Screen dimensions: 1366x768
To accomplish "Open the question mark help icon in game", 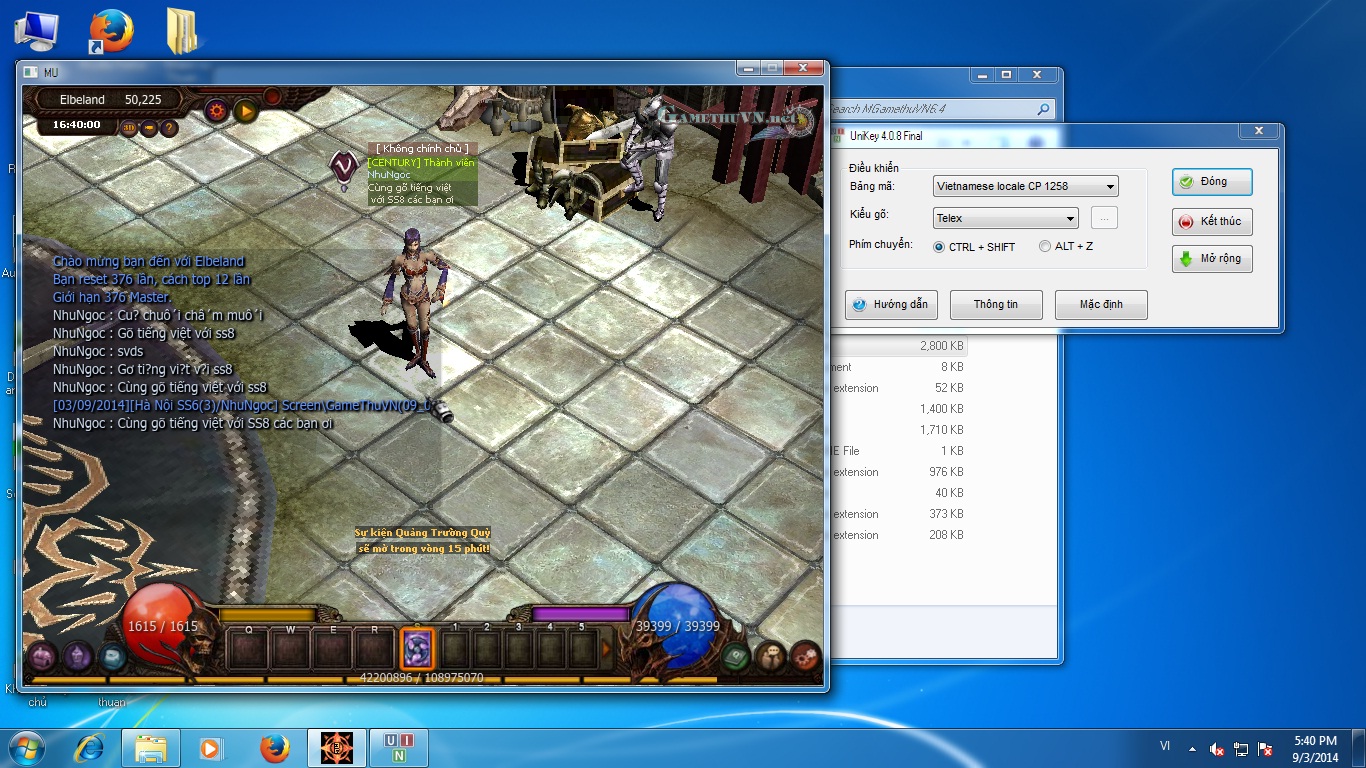I will (x=169, y=127).
